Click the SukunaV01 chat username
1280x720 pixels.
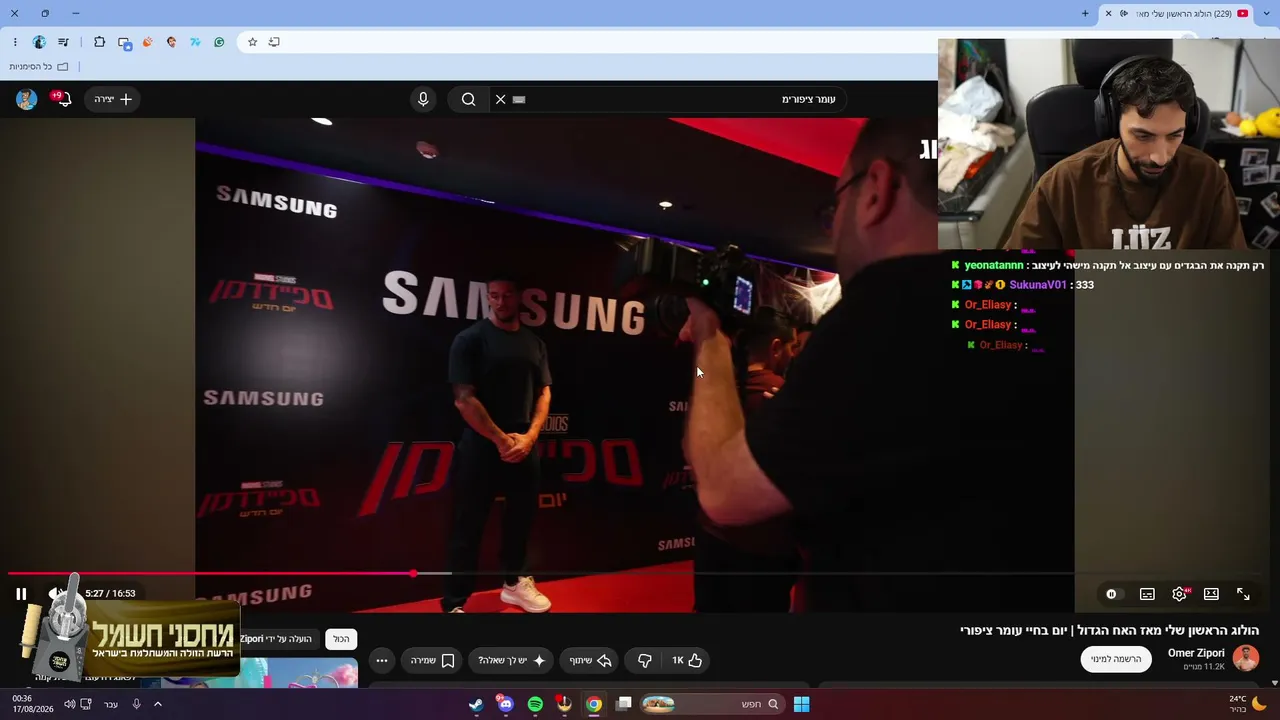click(1038, 285)
